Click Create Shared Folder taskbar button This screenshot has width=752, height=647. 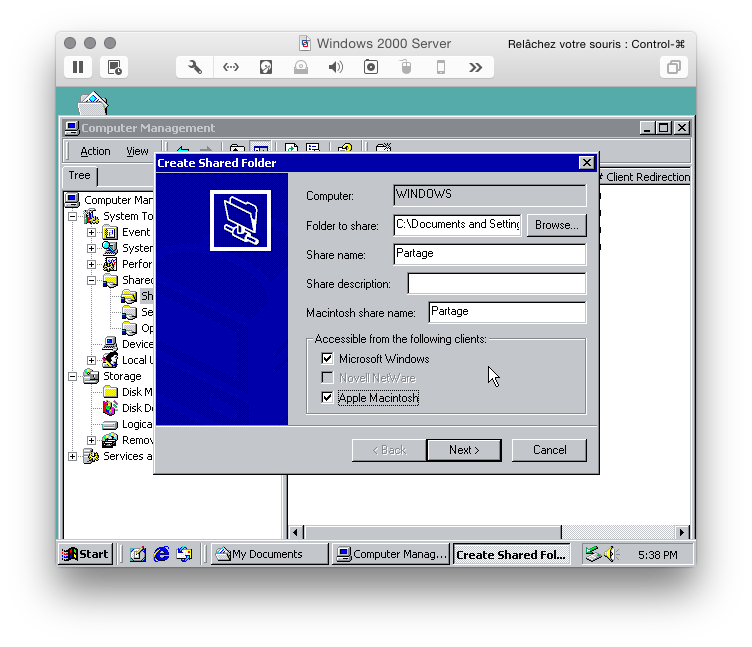(511, 555)
